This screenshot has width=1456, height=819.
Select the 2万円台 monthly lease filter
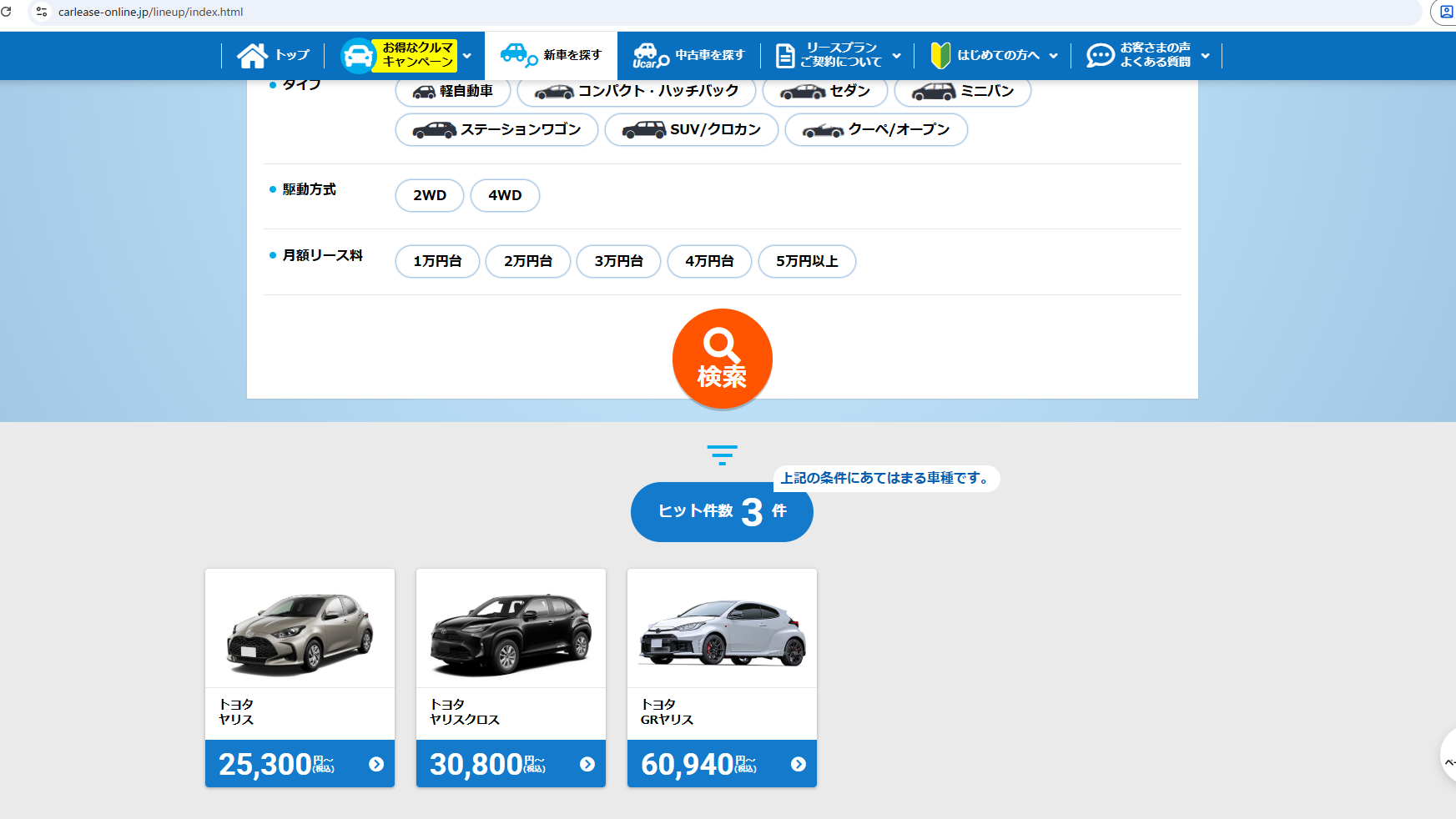click(528, 261)
